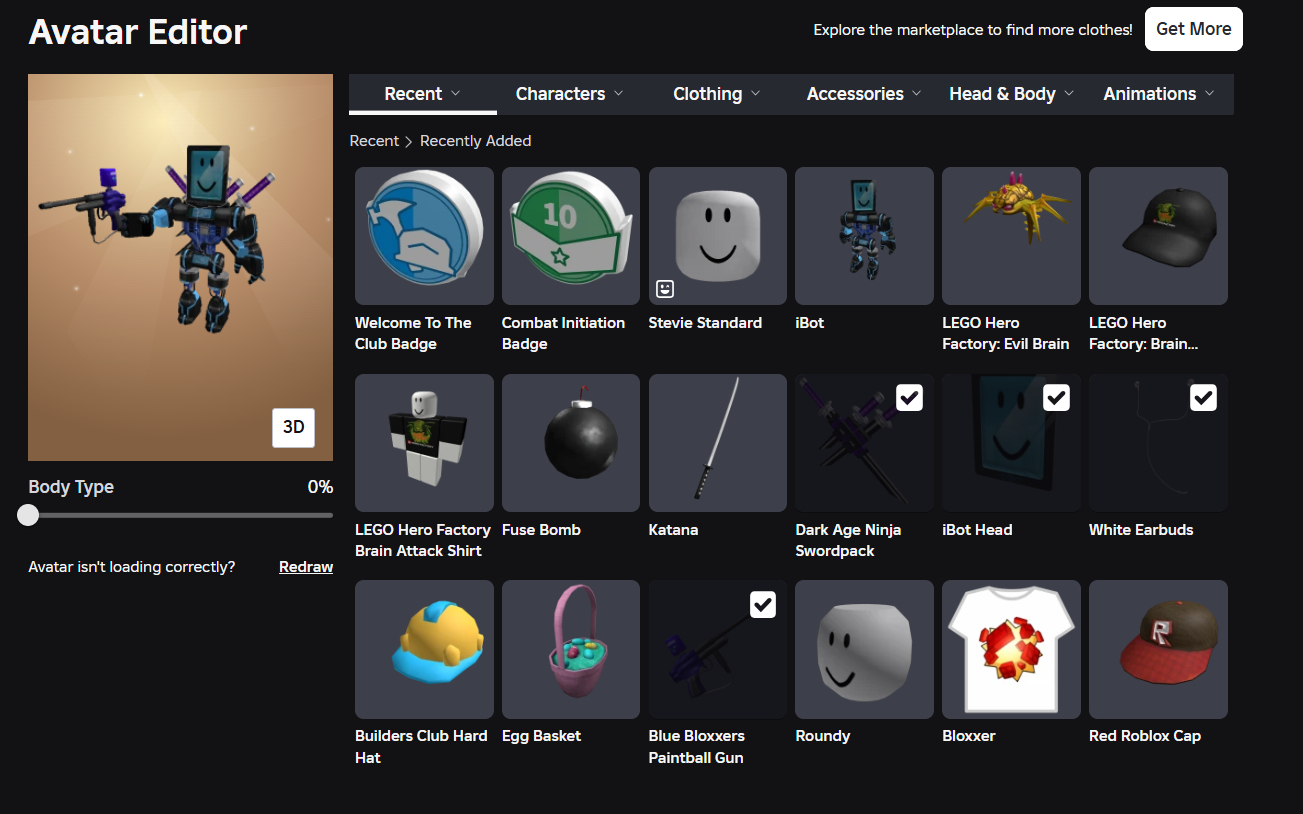Viewport: 1303px width, 814px height.
Task: Click the Body Type slider track
Action: (181, 515)
